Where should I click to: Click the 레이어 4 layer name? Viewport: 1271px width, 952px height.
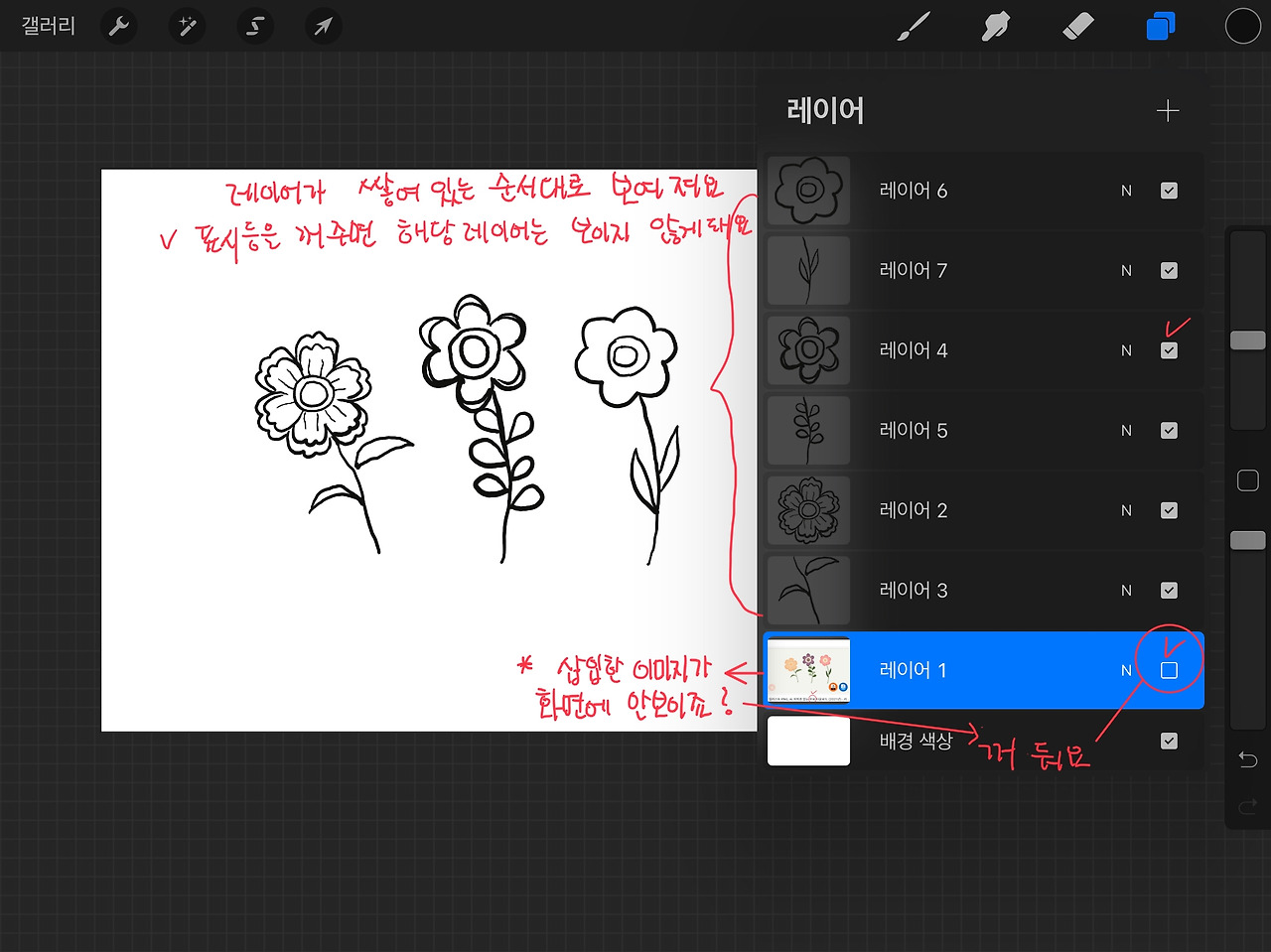914,350
